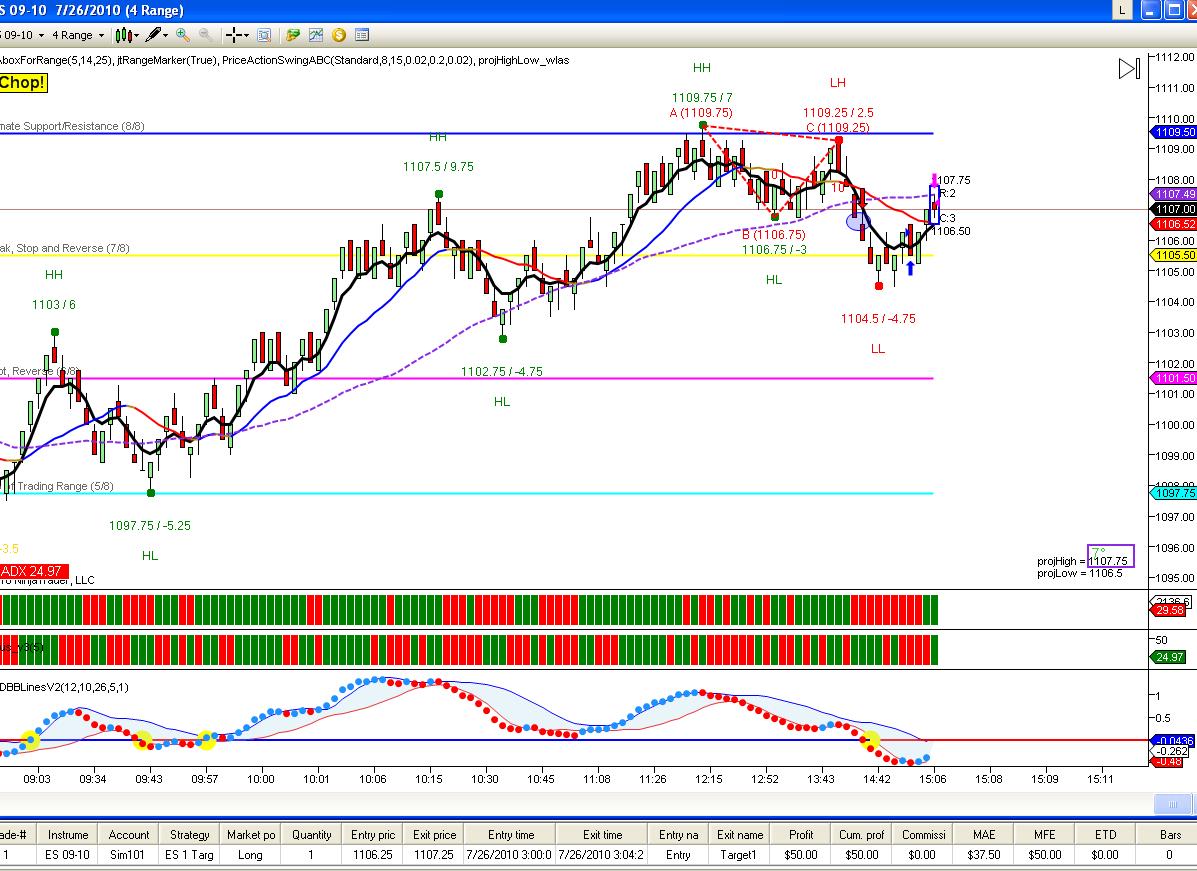The width and height of the screenshot is (1197, 871).
Task: Click the yellow 1105.50 price axis marker
Action: pyautogui.click(x=1173, y=255)
